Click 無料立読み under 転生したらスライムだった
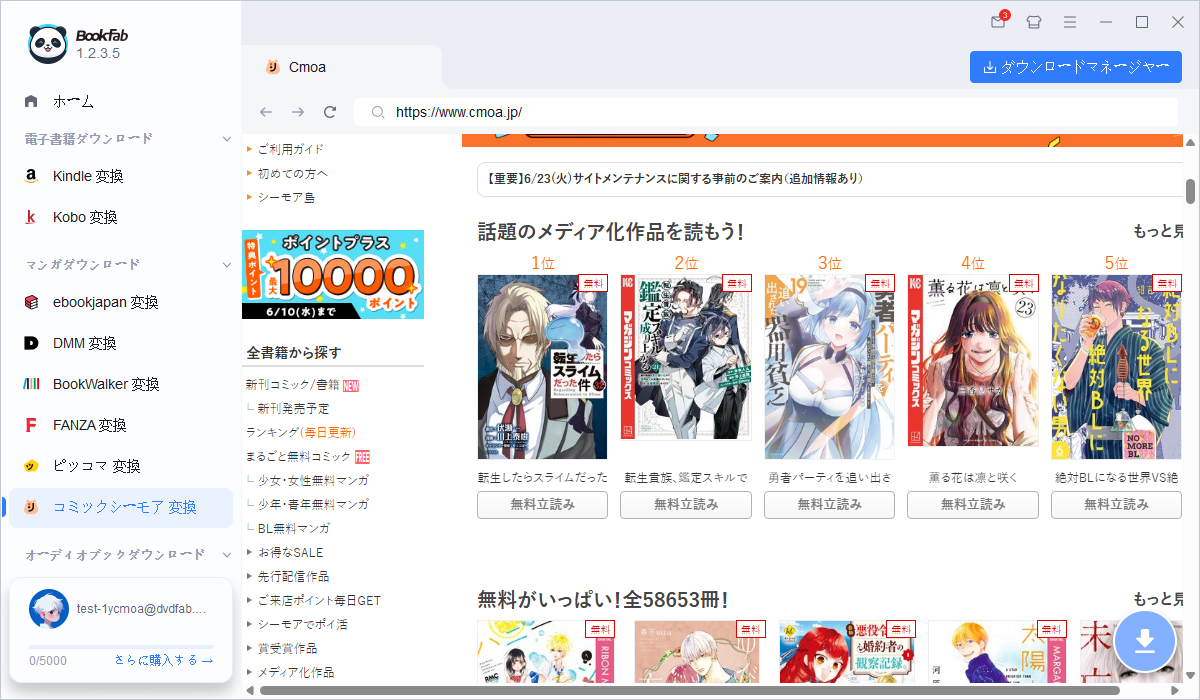This screenshot has width=1200, height=700. (x=542, y=505)
